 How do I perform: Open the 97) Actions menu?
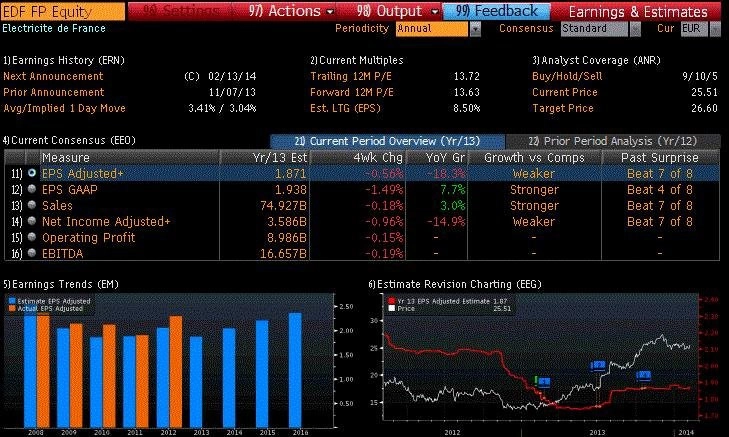tap(291, 11)
